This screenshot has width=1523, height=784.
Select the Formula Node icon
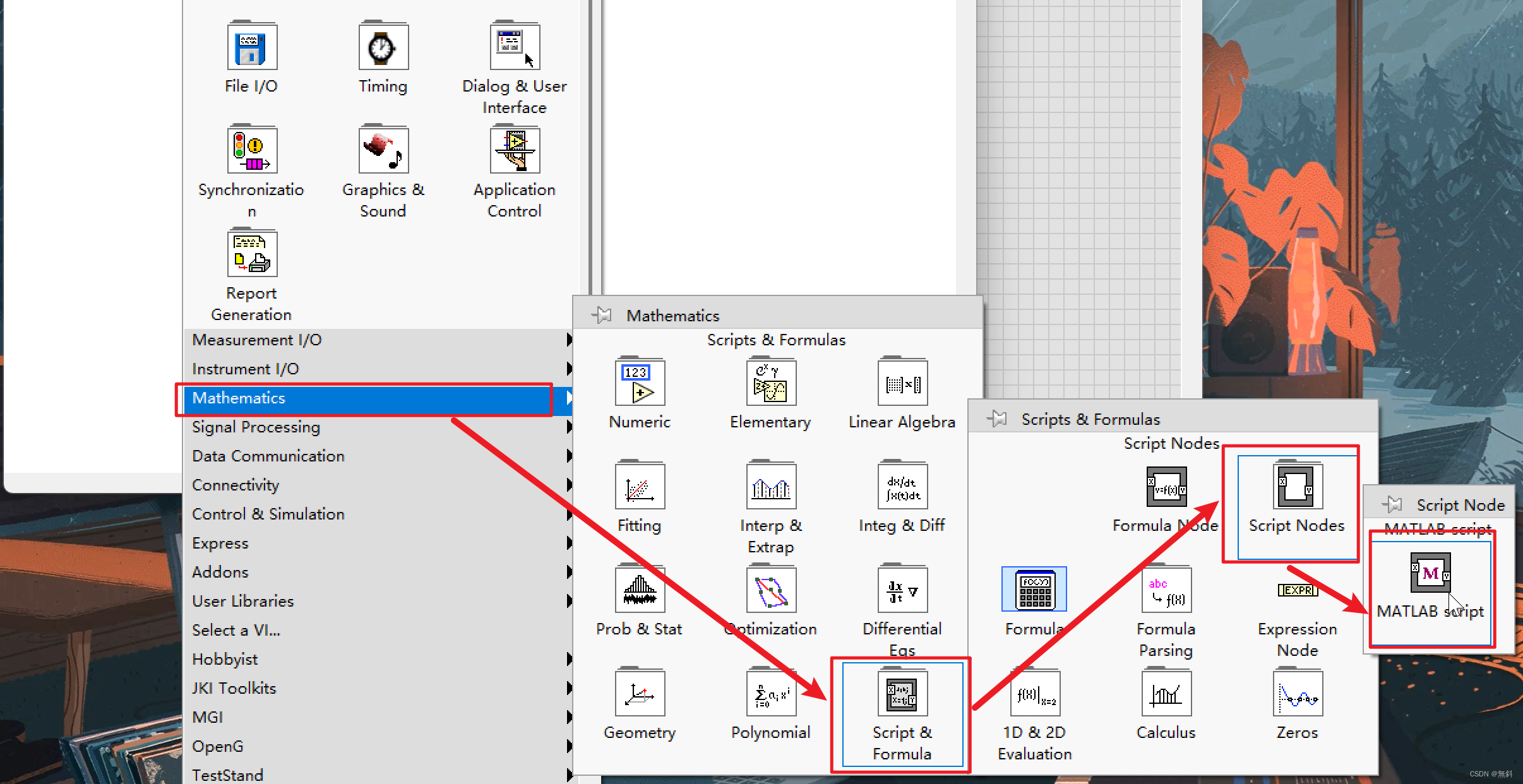point(1166,487)
